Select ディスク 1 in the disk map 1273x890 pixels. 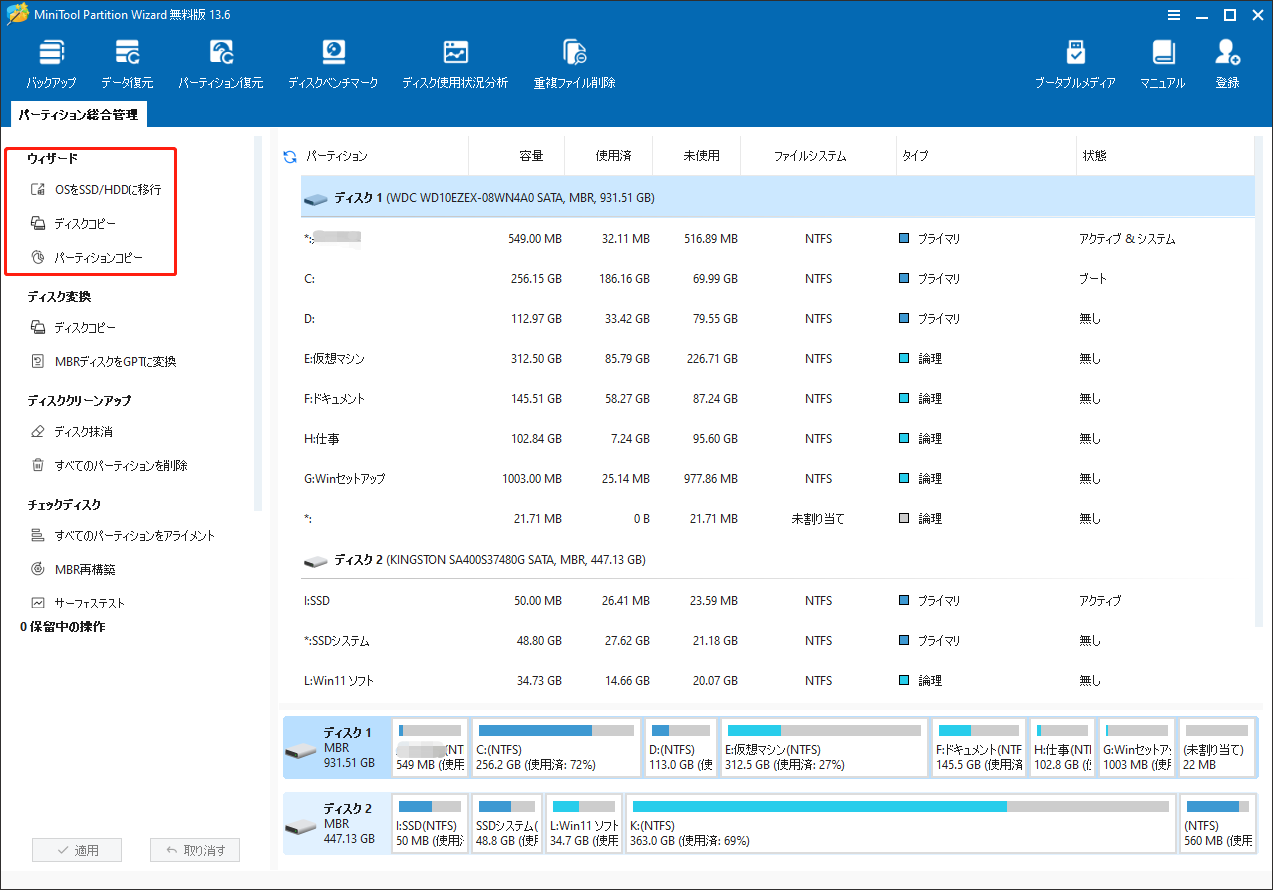point(336,747)
